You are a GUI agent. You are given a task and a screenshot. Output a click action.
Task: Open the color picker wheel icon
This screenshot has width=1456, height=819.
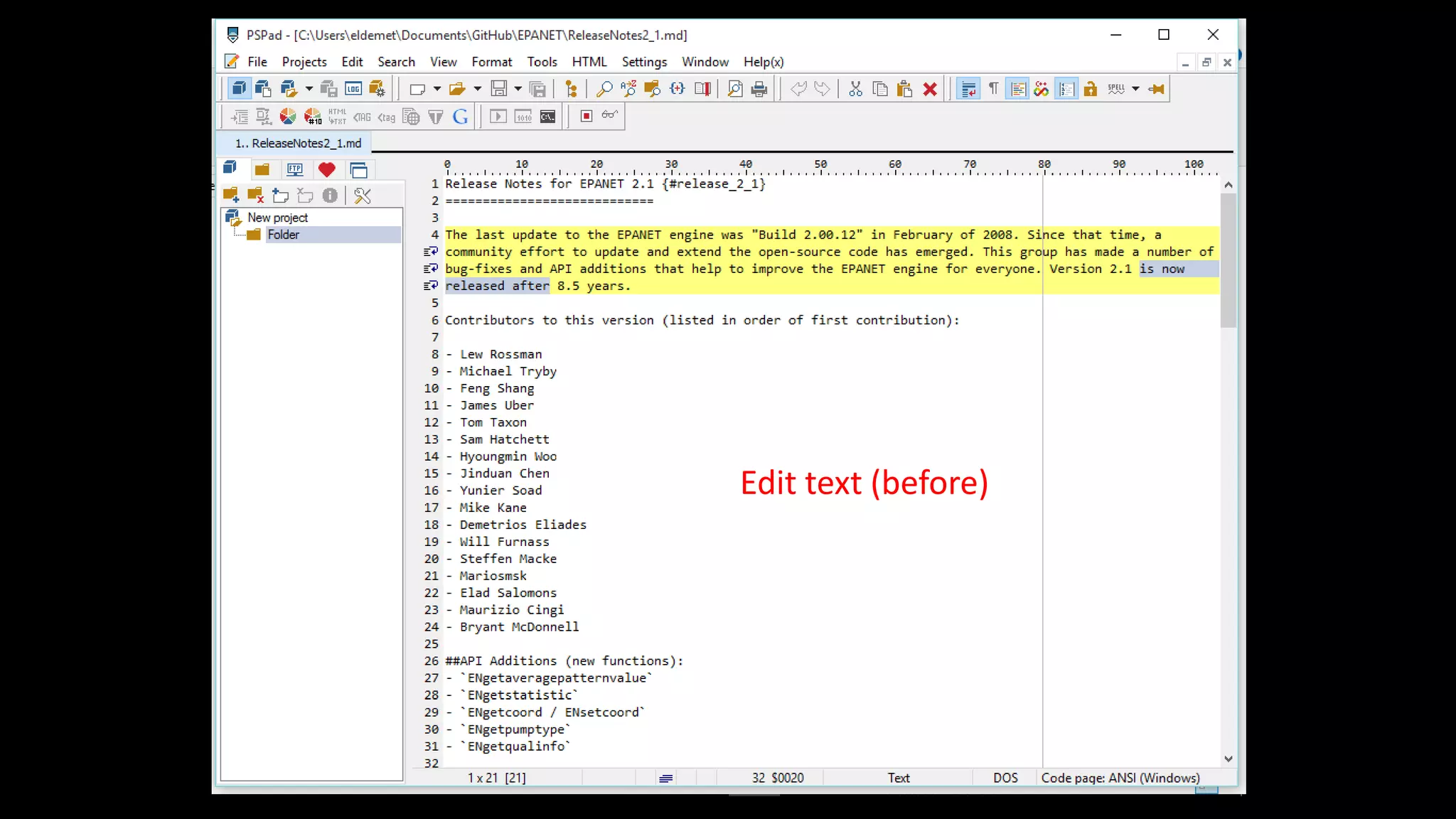tap(288, 116)
